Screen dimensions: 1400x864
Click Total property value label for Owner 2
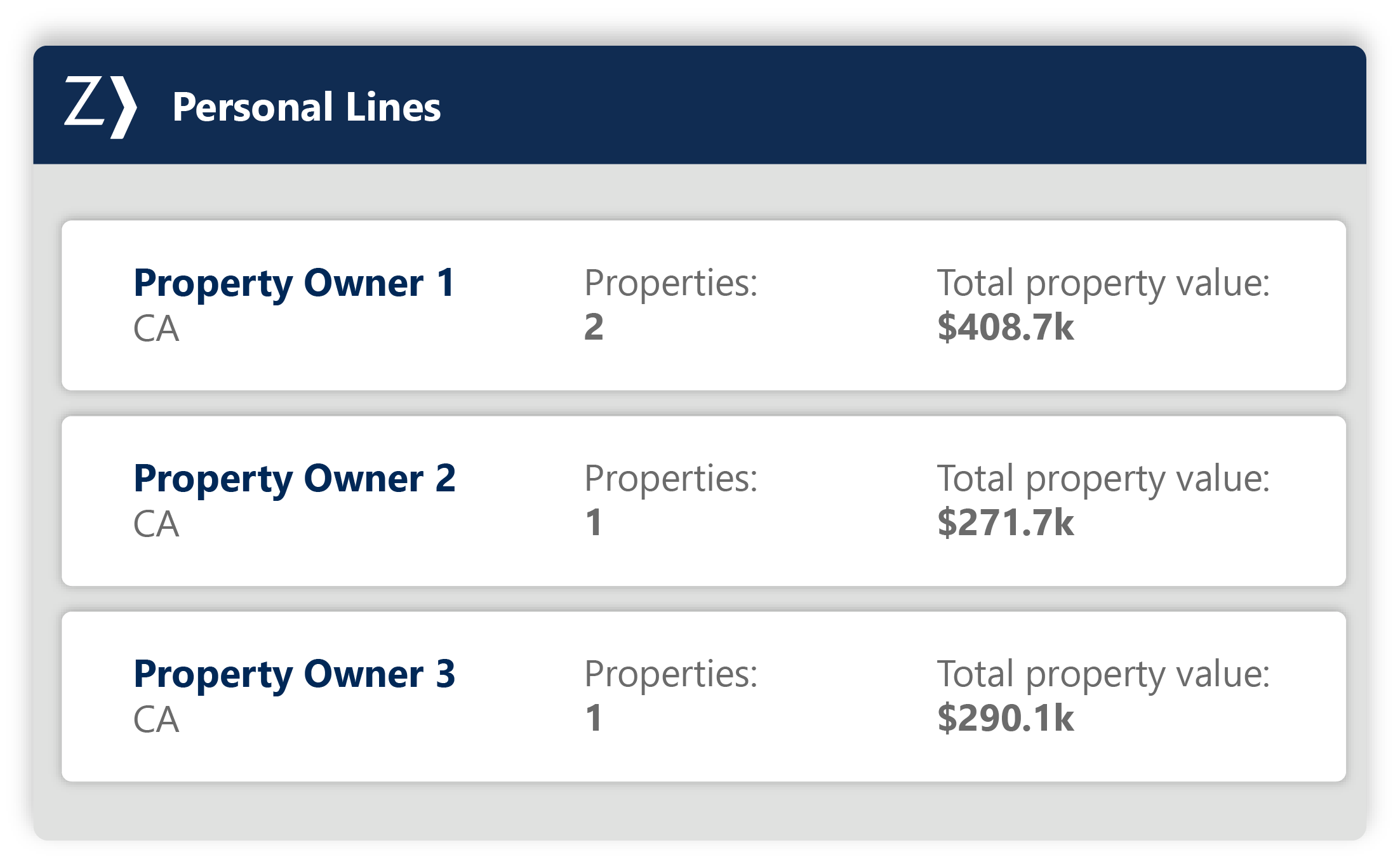(1103, 478)
